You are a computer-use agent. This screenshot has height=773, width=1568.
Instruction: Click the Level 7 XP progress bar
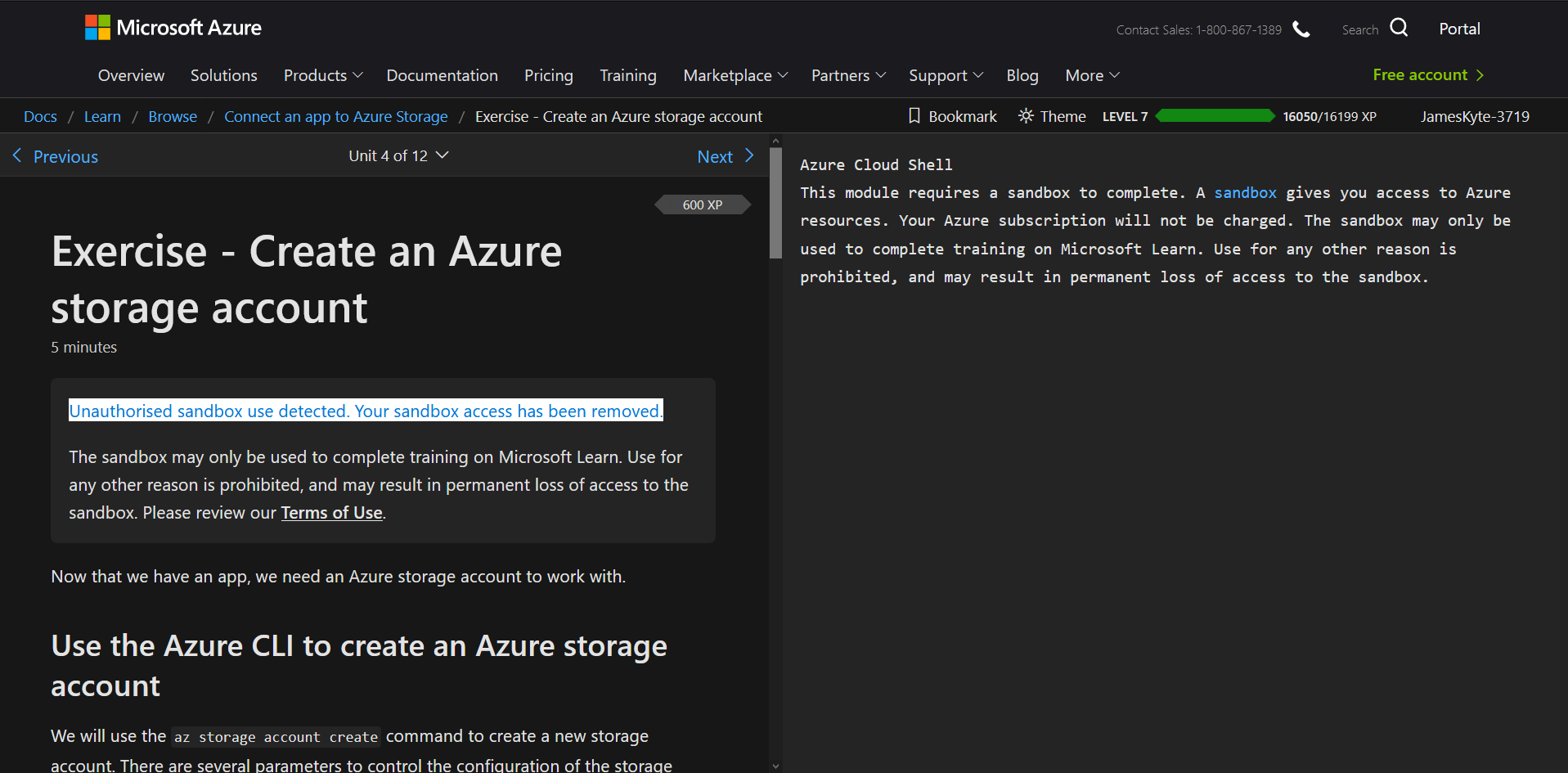pyautogui.click(x=1215, y=115)
